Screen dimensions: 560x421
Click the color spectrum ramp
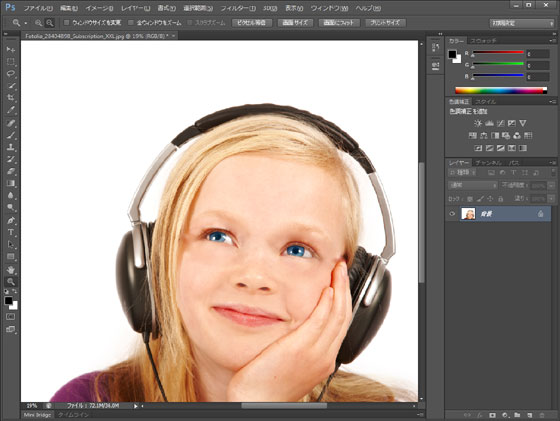[x=501, y=90]
